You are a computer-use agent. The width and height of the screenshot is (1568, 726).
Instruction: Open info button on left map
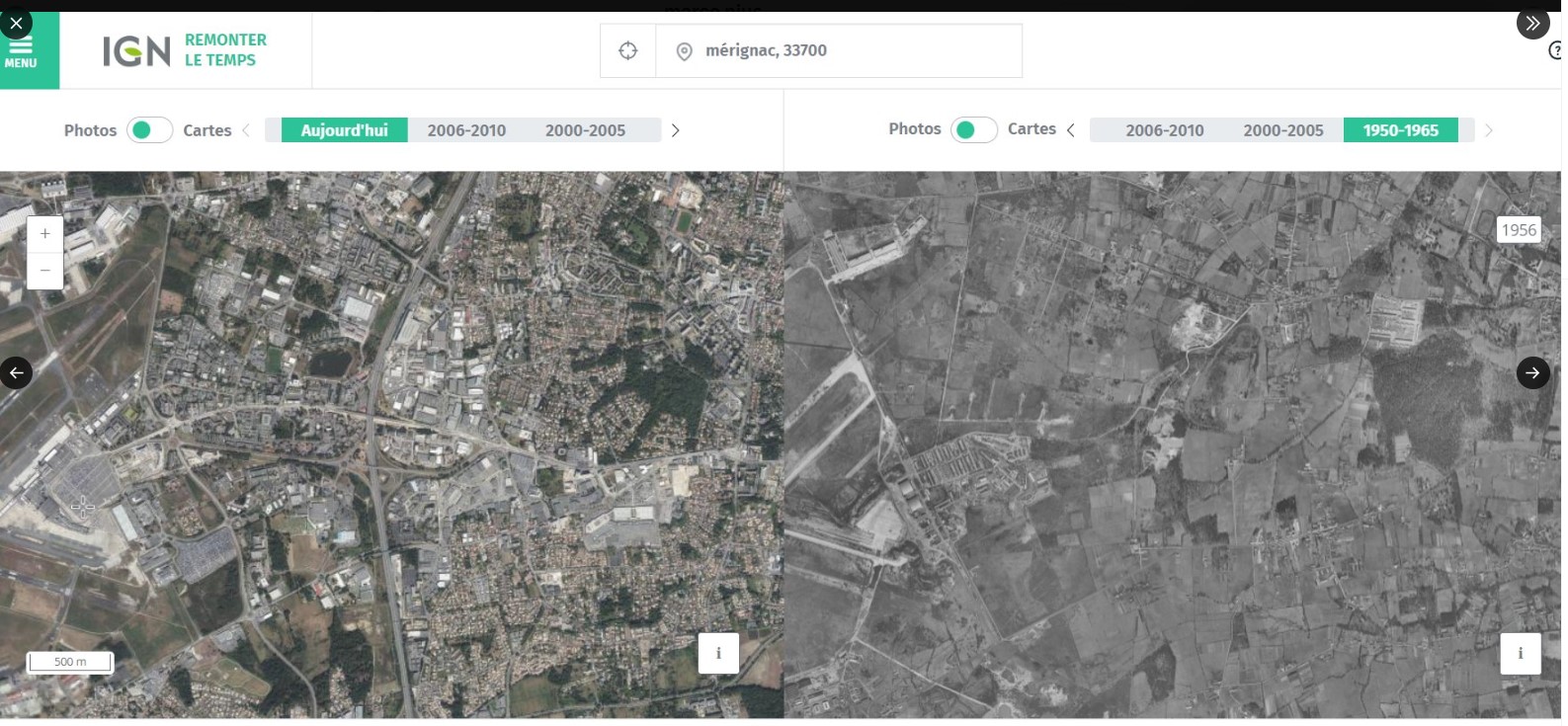pyautogui.click(x=718, y=653)
